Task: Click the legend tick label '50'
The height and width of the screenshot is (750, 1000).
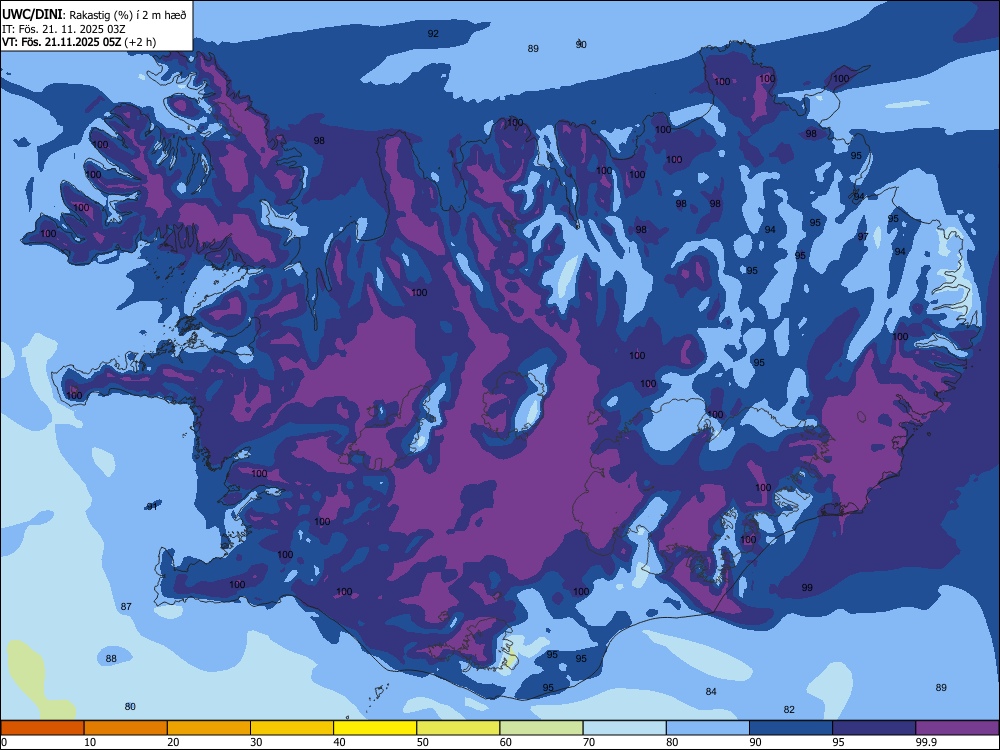Action: coord(422,742)
